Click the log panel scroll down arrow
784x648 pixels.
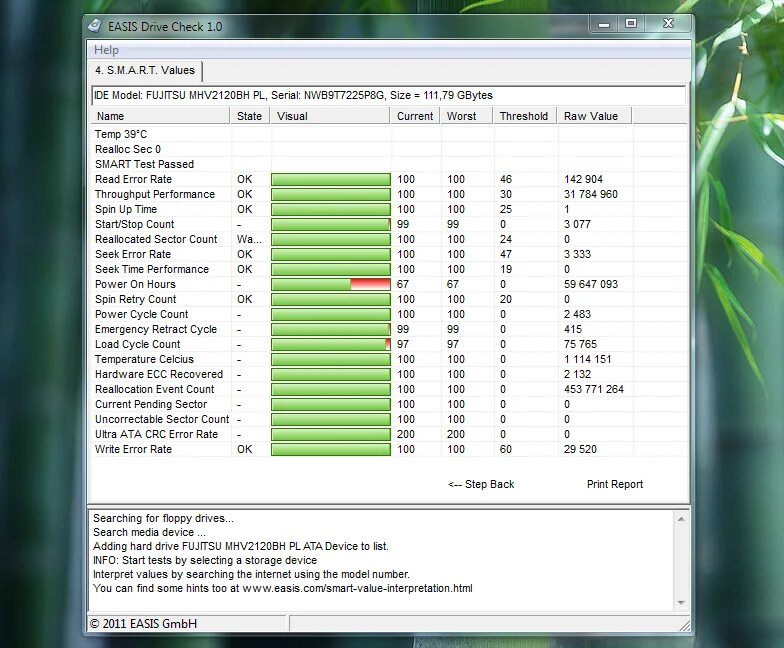point(681,602)
